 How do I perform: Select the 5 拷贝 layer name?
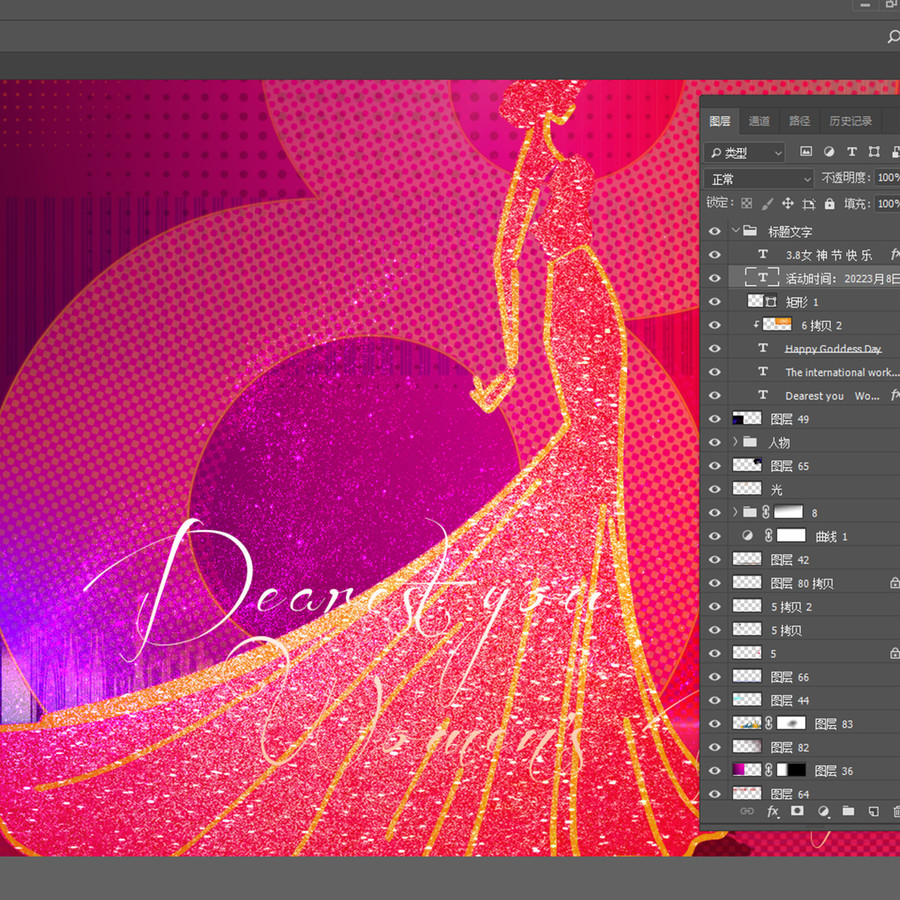(786, 630)
